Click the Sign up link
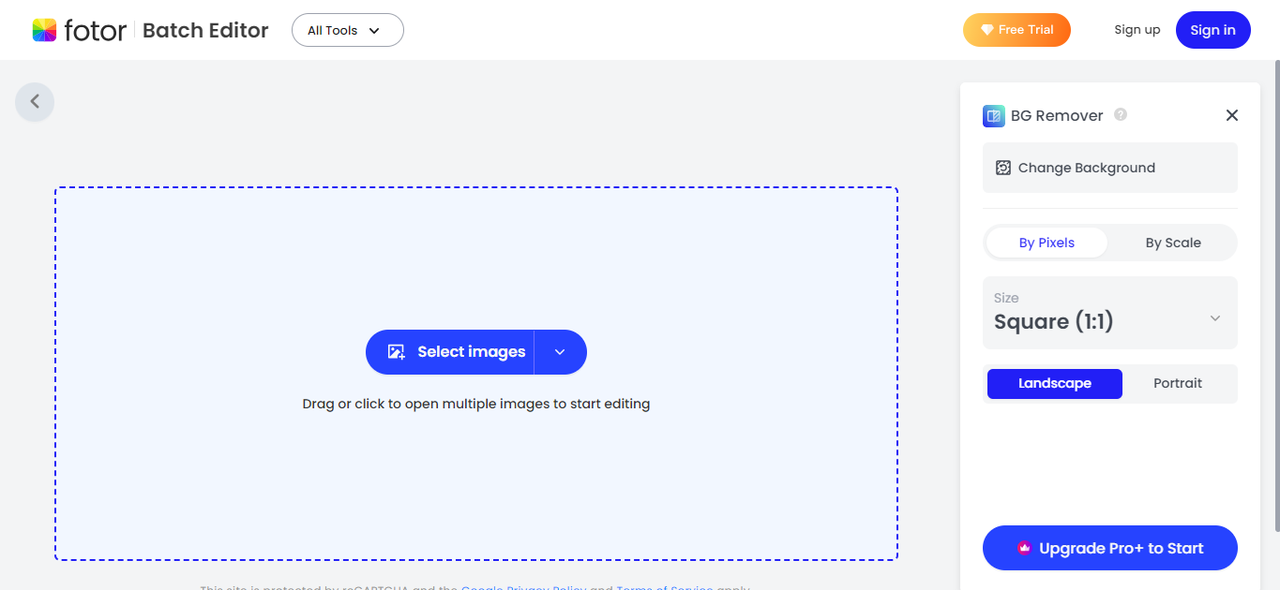Screen dimensions: 1280x590 point(1137,30)
